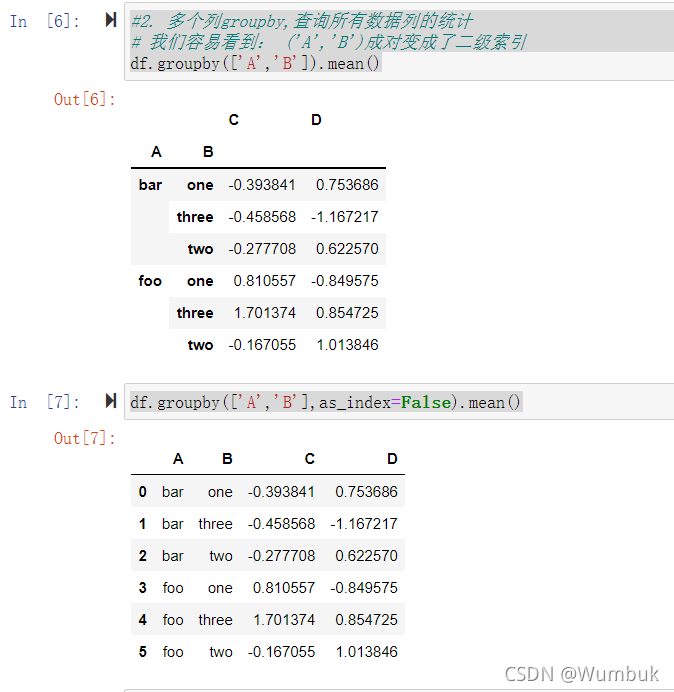Click row index 0 in Out[7] table

(143, 492)
